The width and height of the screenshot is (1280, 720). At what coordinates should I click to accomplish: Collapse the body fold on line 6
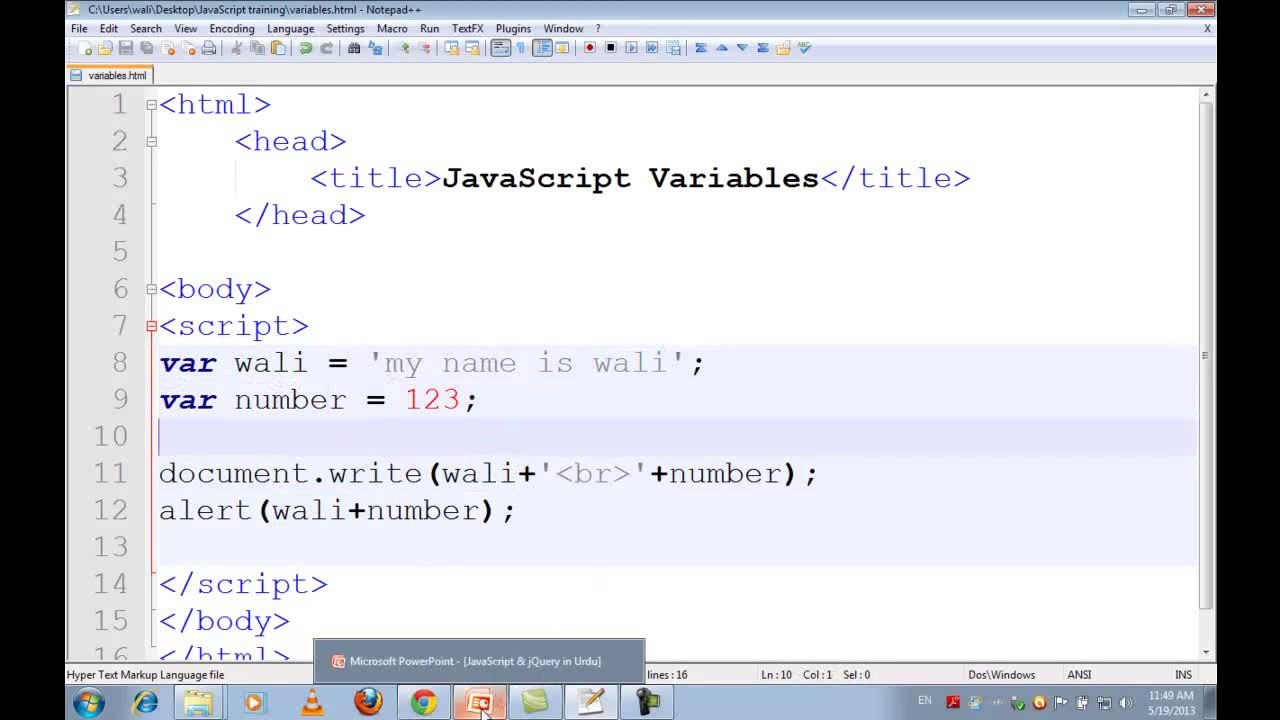click(151, 289)
